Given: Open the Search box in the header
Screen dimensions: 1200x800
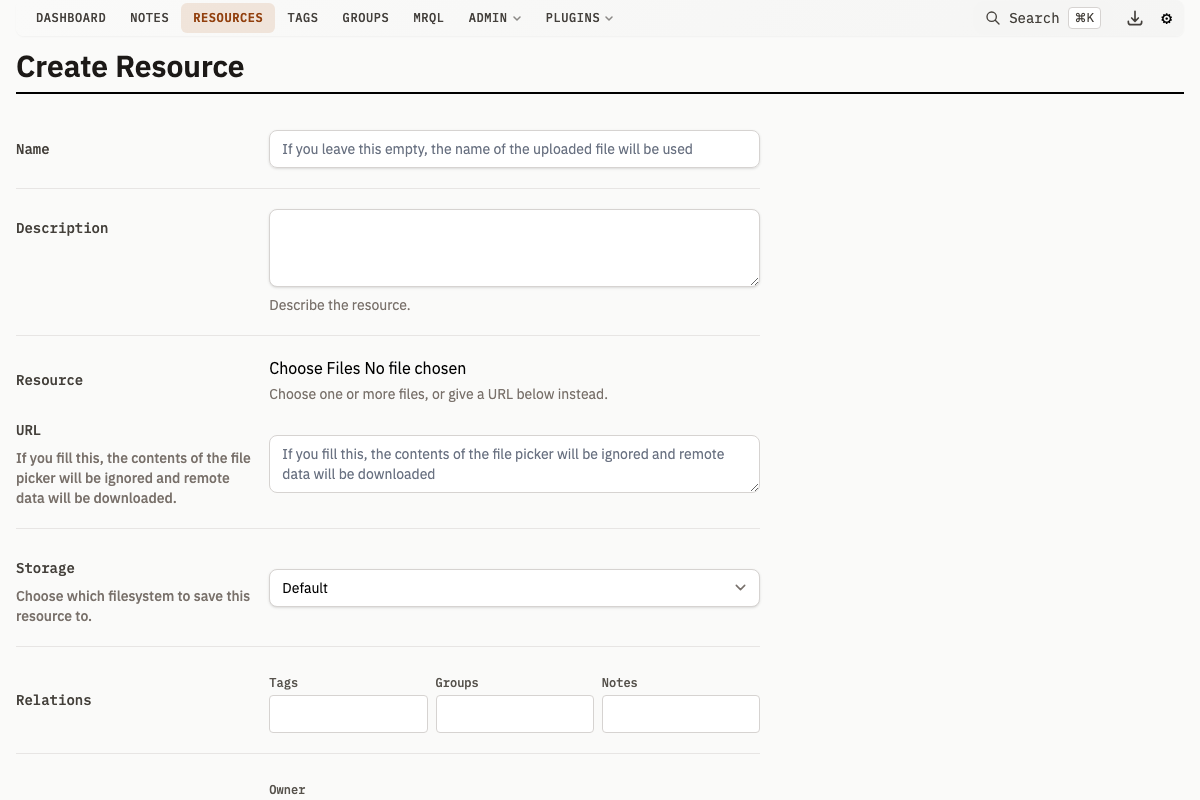Looking at the screenshot, I should [x=1042, y=18].
